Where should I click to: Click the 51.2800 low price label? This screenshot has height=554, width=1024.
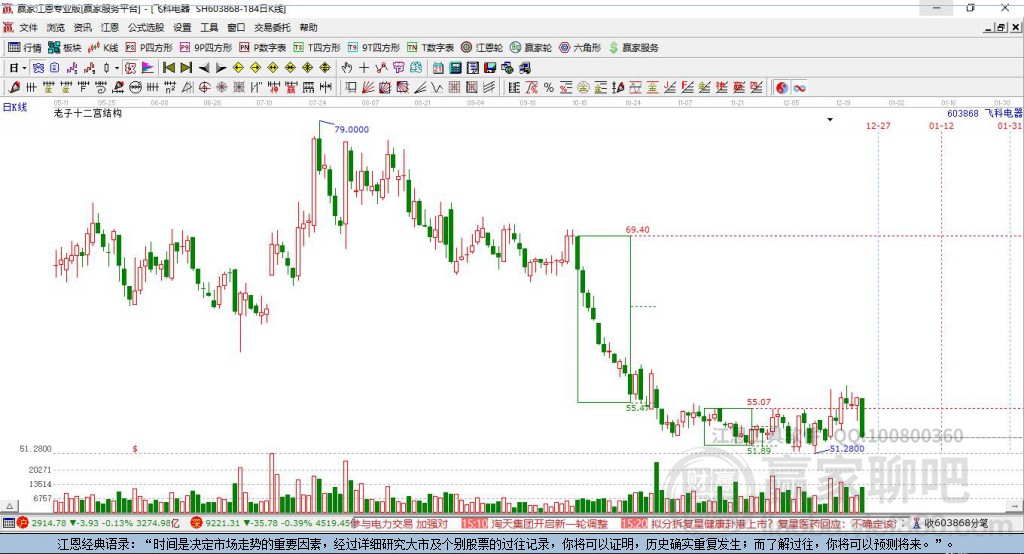847,448
